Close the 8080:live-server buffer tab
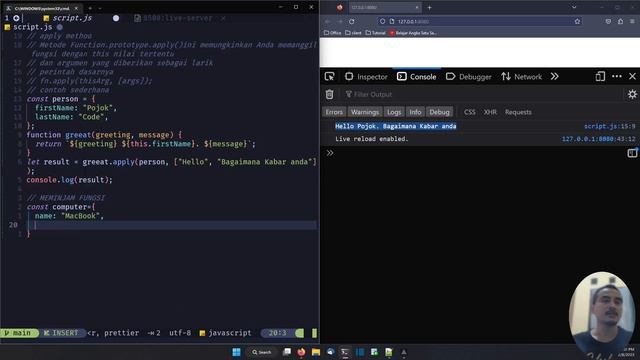The height and width of the screenshot is (360, 640). (223, 18)
